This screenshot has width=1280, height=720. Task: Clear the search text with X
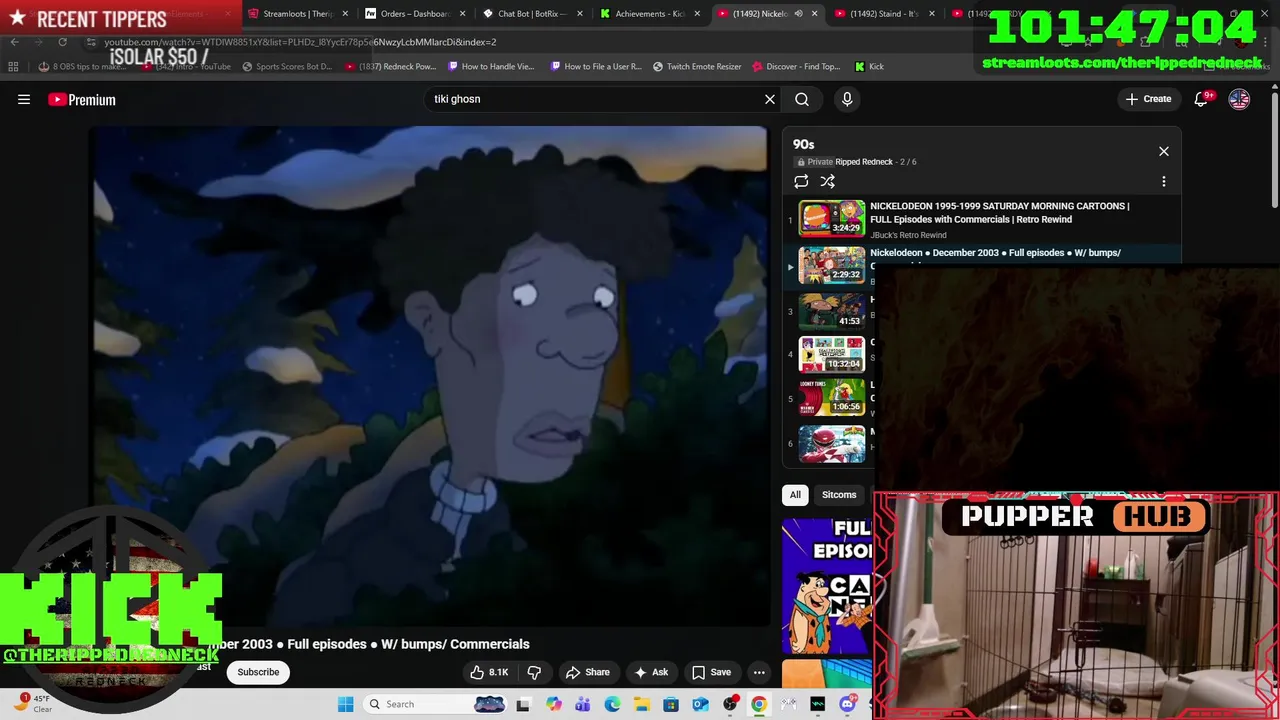click(770, 99)
